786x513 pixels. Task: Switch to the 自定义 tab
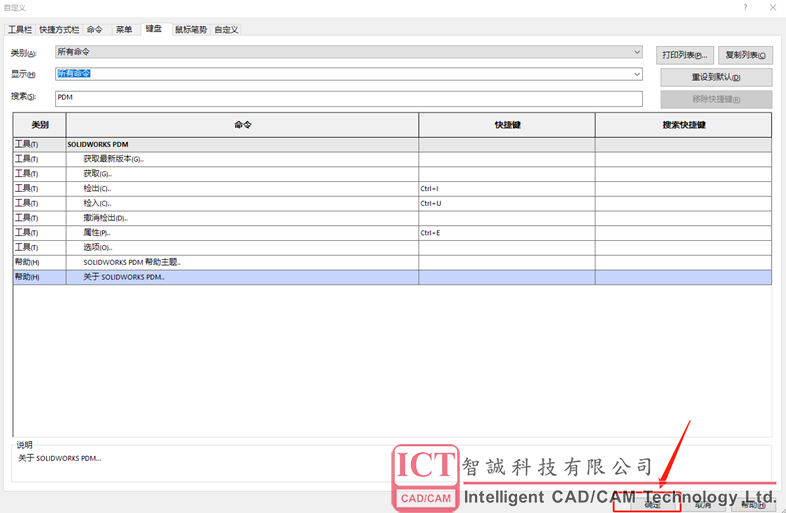(226, 30)
